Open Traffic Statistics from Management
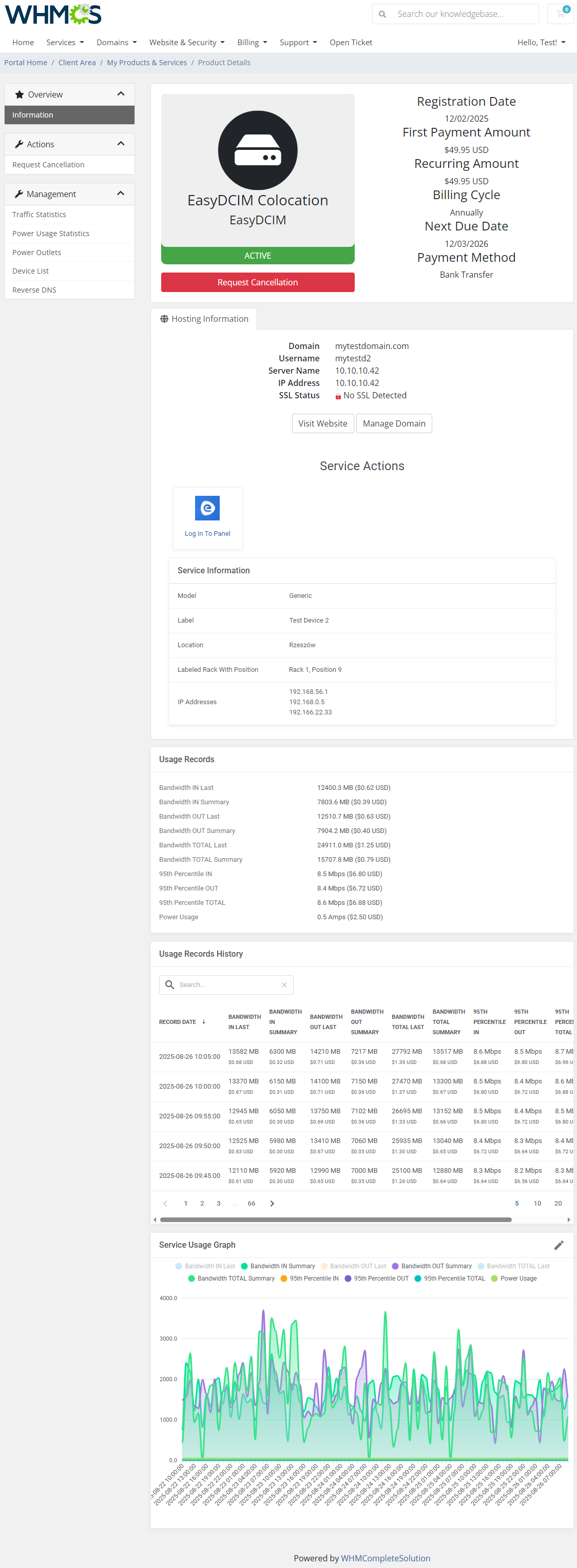577x1568 pixels. click(x=69, y=215)
